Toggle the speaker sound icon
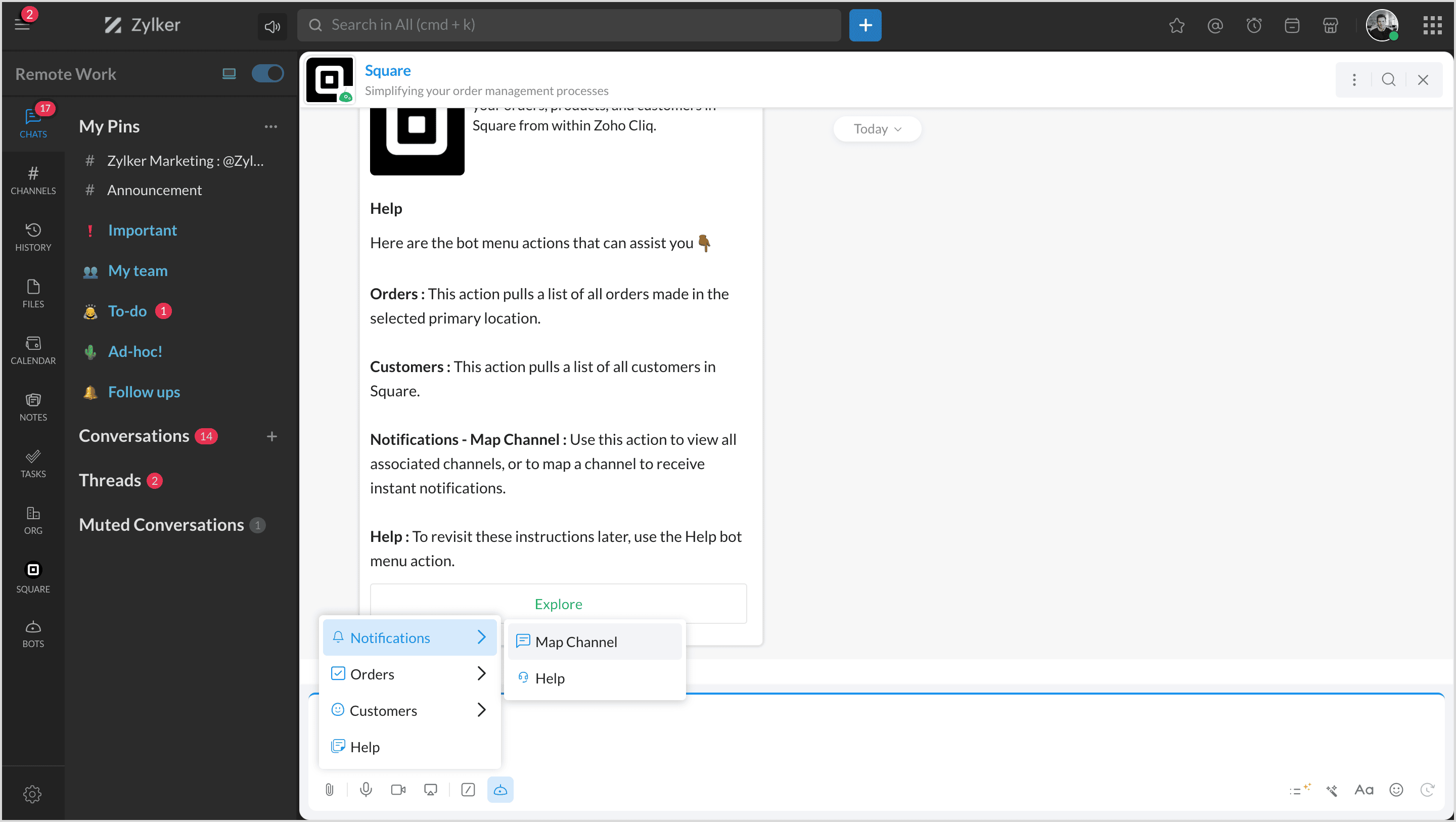This screenshot has width=1456, height=822. (x=272, y=26)
